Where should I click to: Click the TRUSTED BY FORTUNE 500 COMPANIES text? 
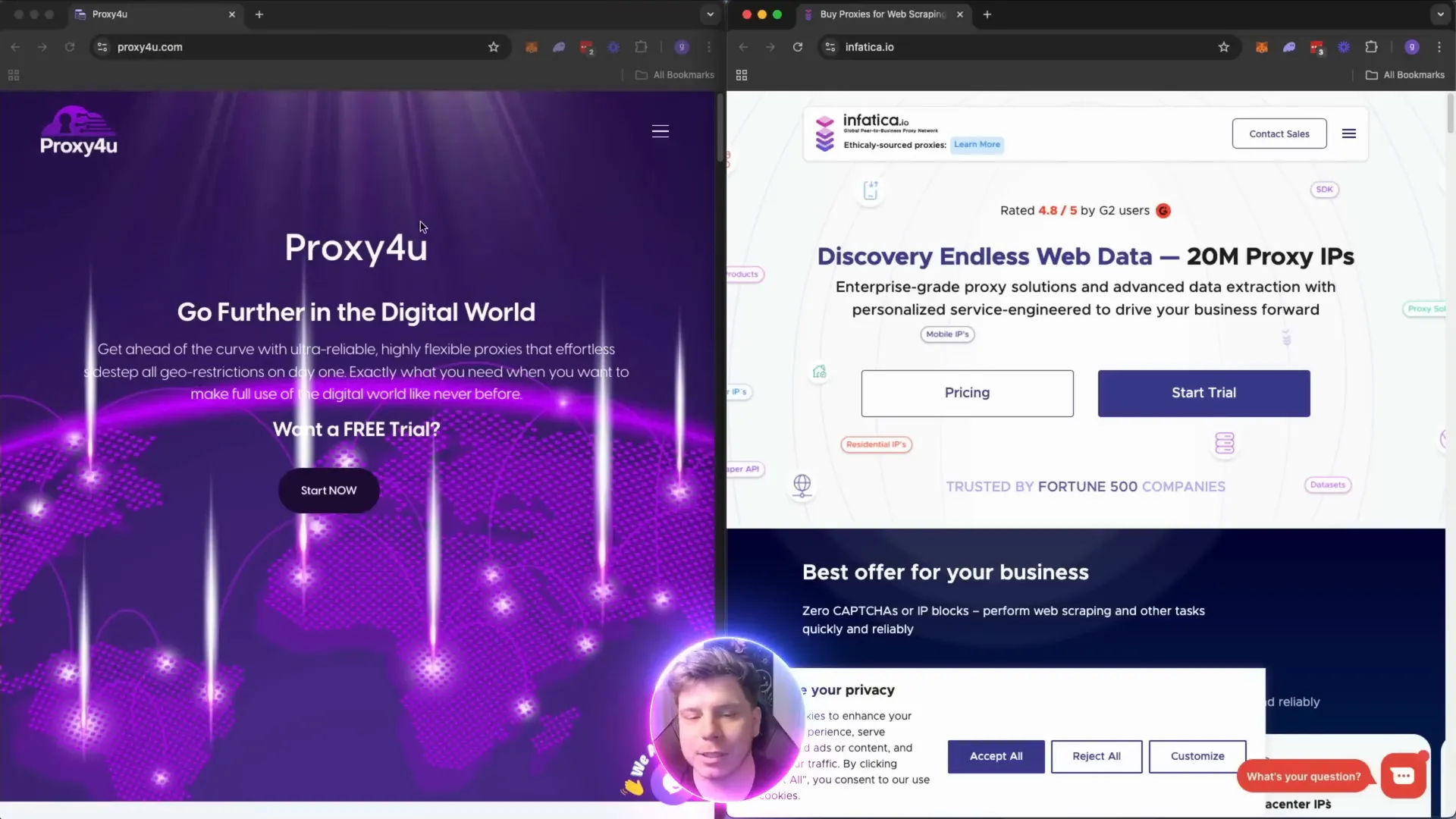1085,487
